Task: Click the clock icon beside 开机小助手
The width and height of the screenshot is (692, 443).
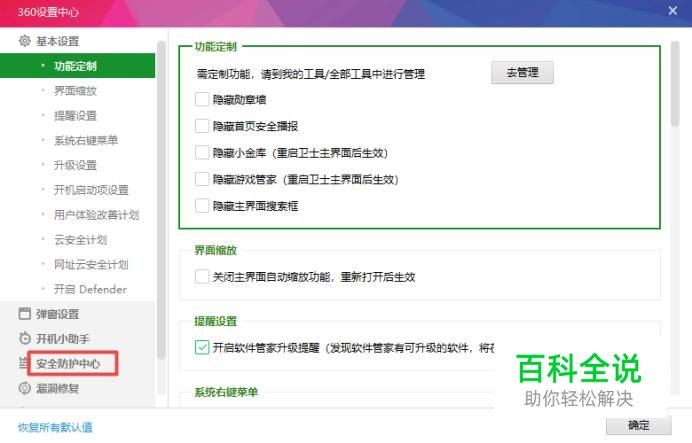Action: tap(25, 338)
